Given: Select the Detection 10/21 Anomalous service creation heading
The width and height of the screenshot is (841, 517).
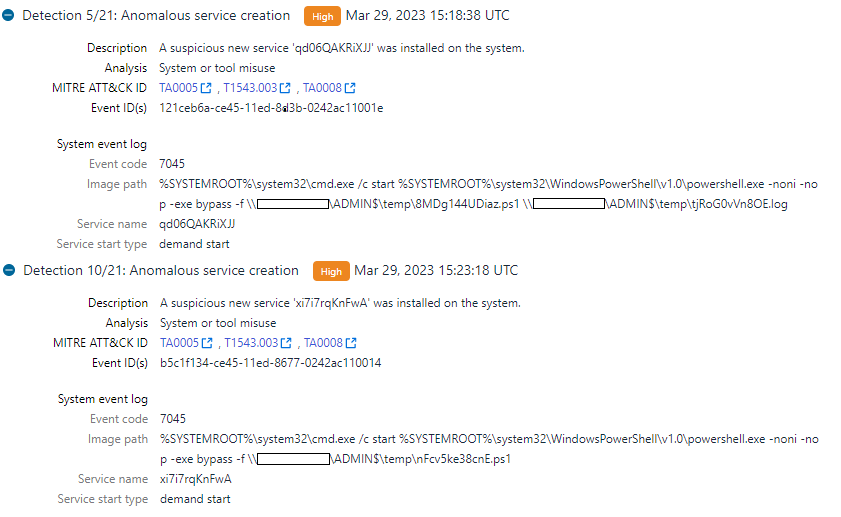Looking at the screenshot, I should [161, 270].
